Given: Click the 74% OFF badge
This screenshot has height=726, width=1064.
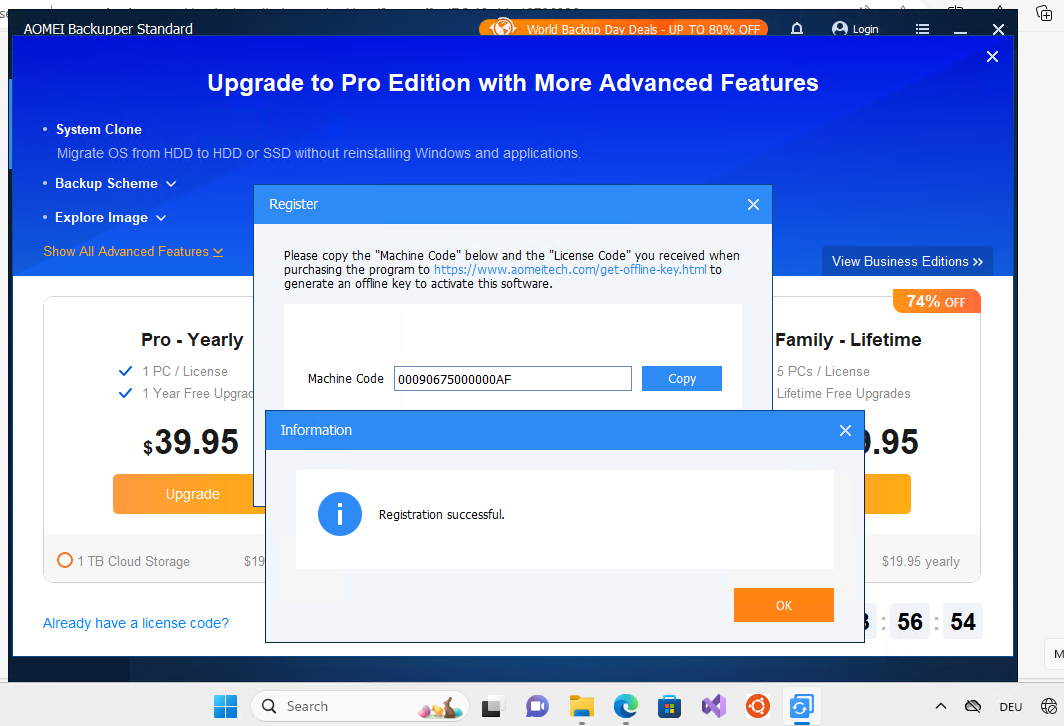Looking at the screenshot, I should 936,301.
